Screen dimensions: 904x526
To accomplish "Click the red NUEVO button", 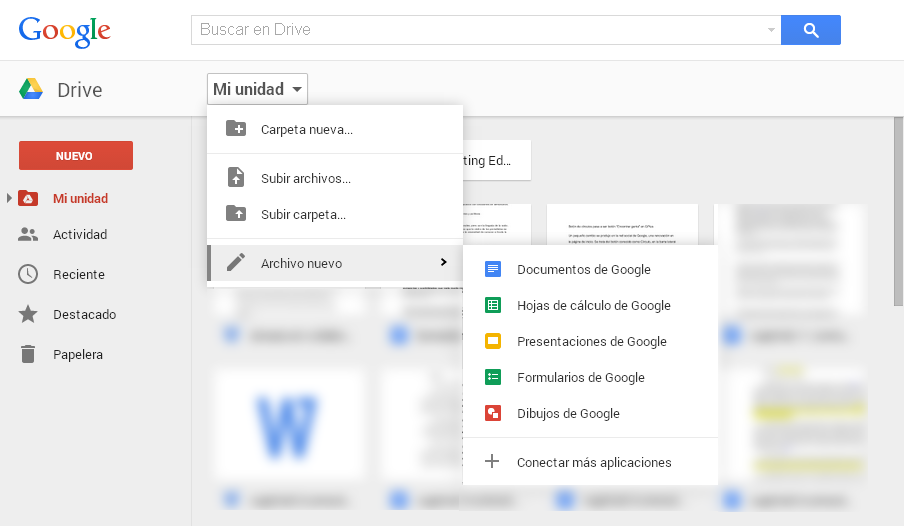I will [76, 156].
